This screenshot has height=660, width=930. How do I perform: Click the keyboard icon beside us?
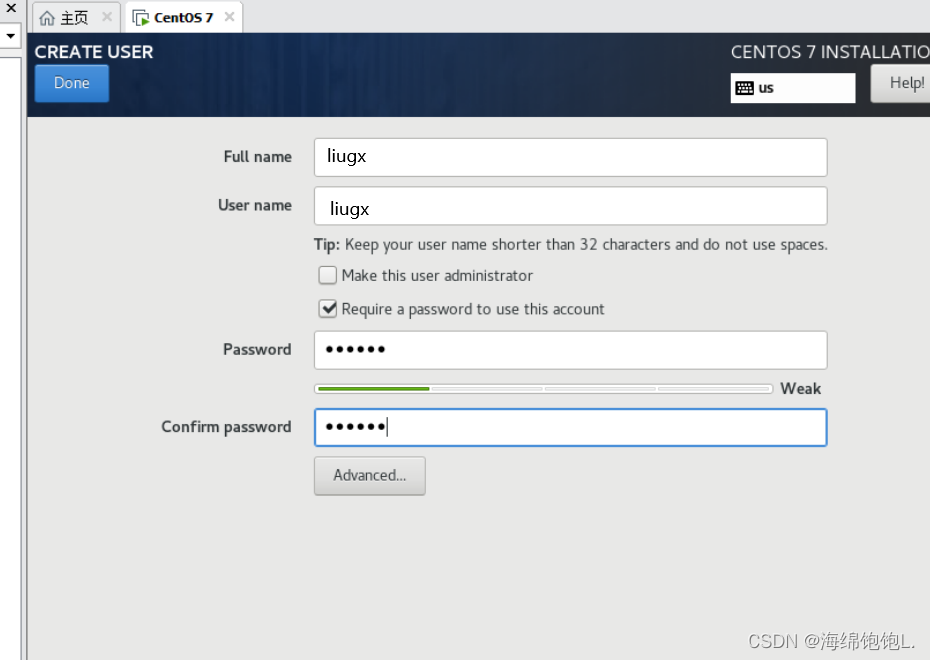tap(744, 88)
